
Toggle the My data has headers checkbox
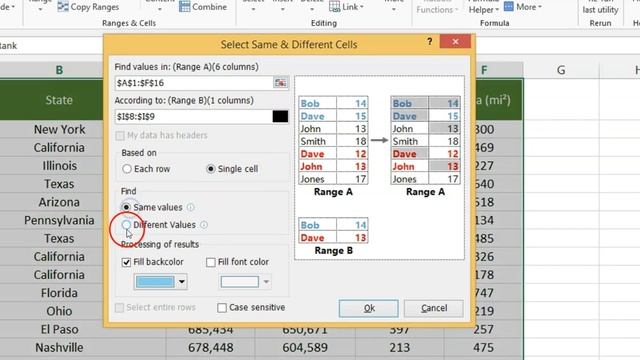tap(120, 136)
